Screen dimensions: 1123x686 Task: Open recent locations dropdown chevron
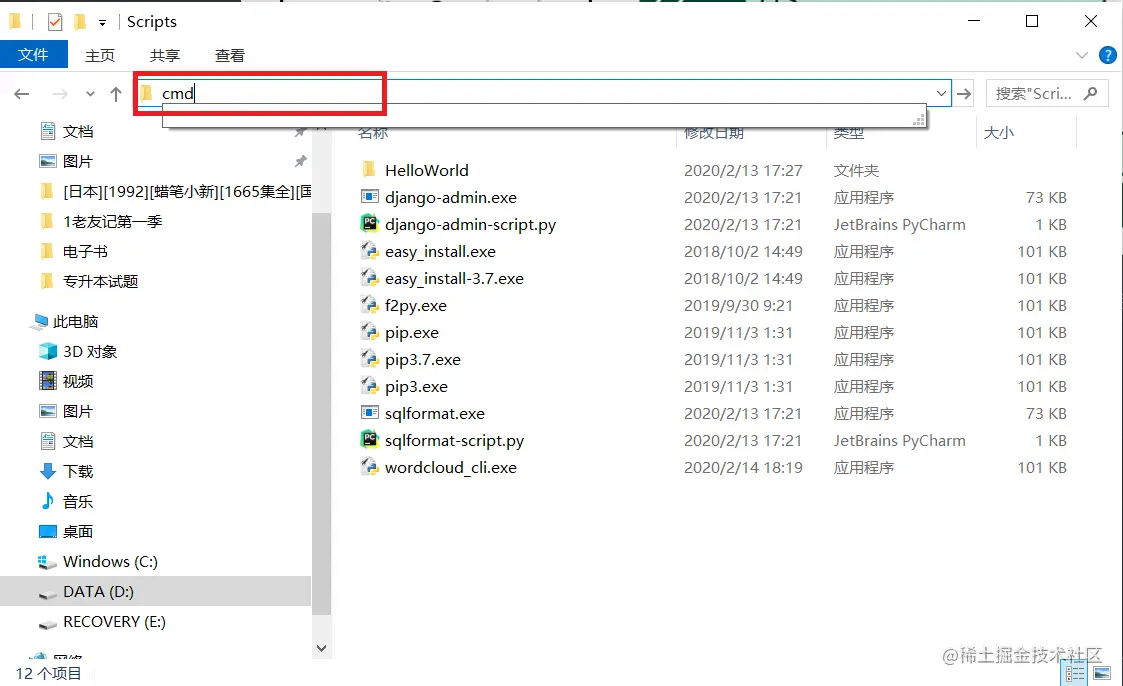coord(90,94)
